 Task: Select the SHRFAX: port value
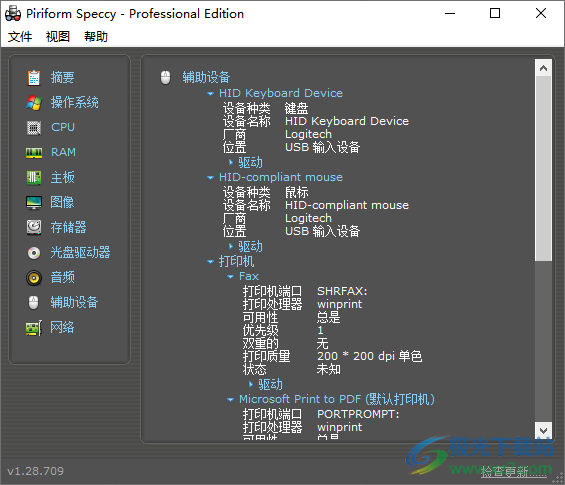pyautogui.click(x=342, y=291)
